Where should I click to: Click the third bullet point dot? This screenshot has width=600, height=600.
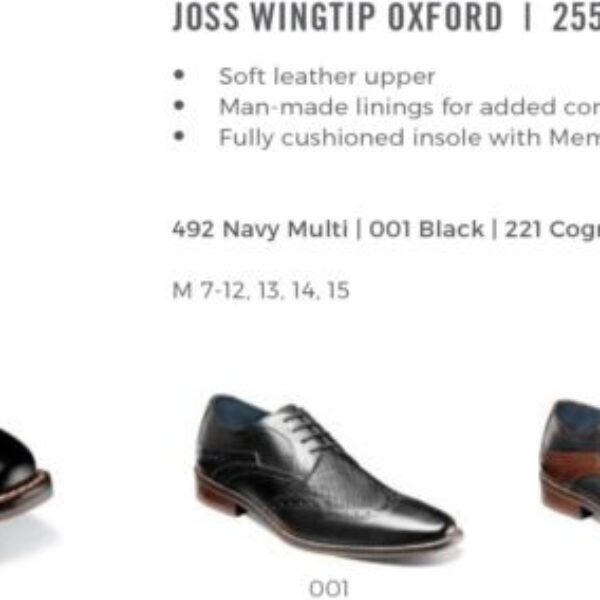(x=179, y=136)
